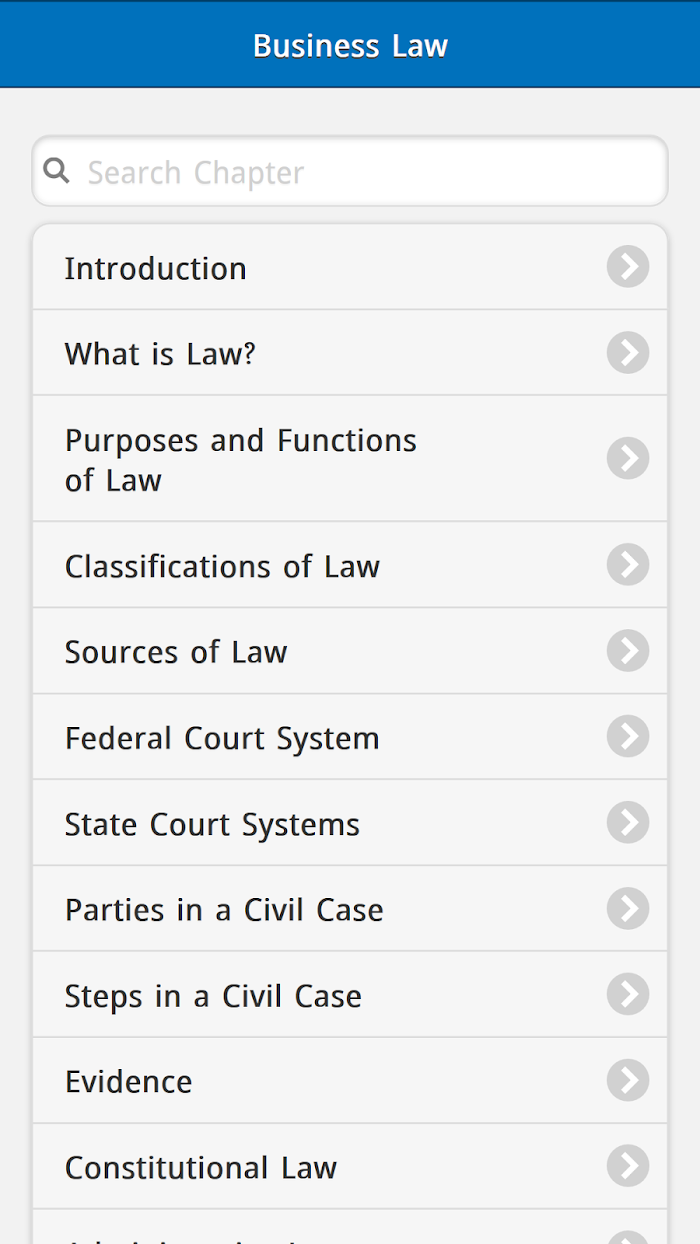Image resolution: width=700 pixels, height=1244 pixels.
Task: Tap the arrow icon next to Sources of Law
Action: click(628, 651)
